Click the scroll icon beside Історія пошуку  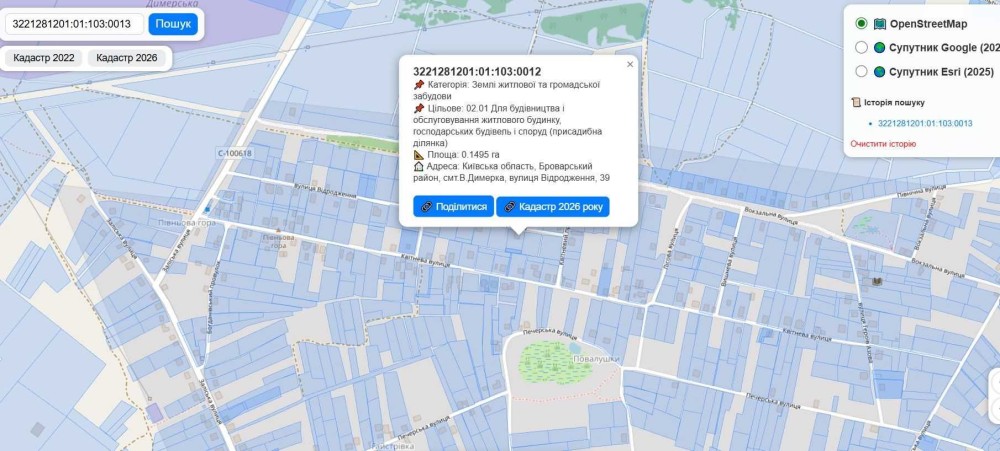tap(856, 102)
